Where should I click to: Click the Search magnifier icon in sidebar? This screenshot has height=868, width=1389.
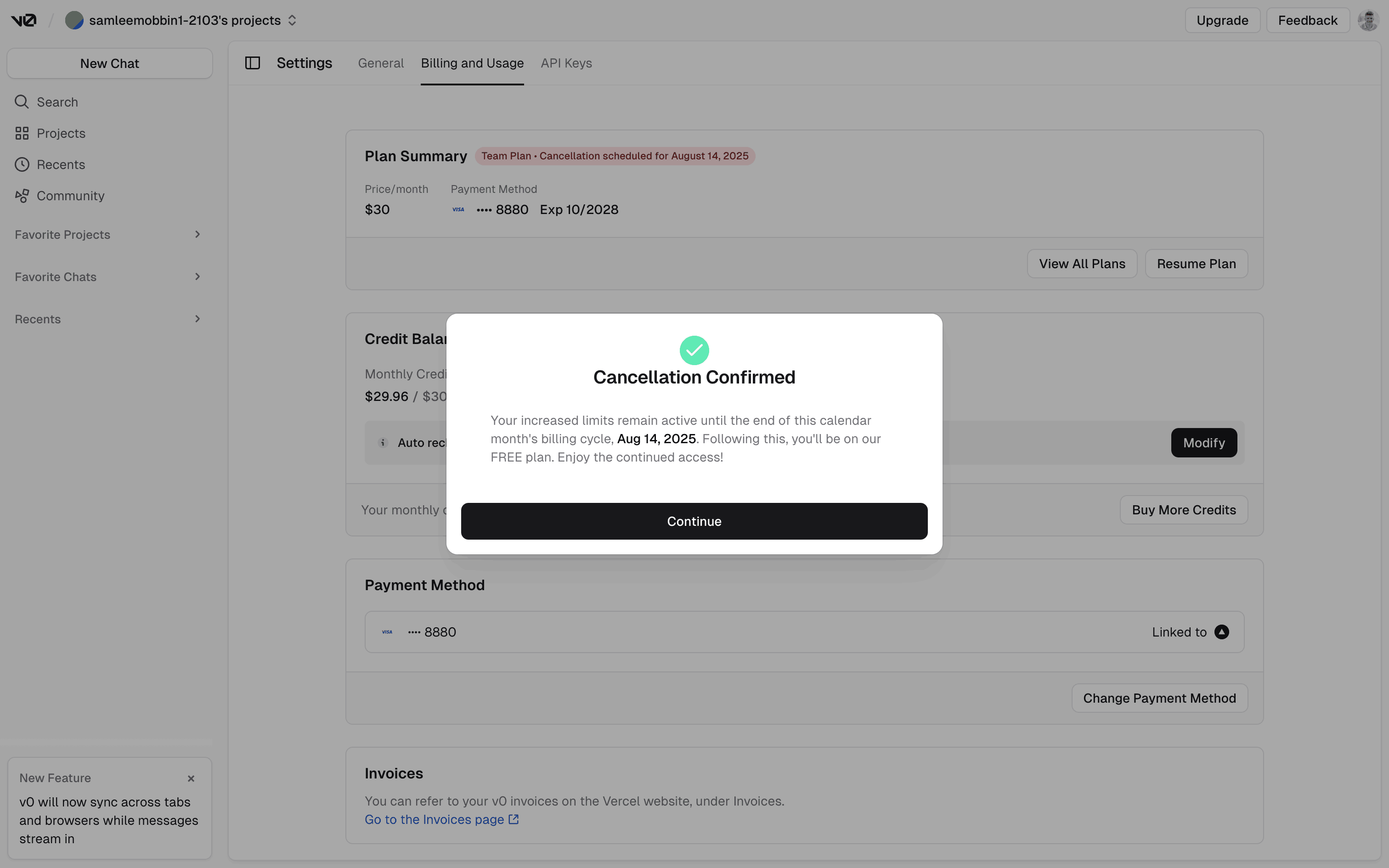click(x=22, y=102)
